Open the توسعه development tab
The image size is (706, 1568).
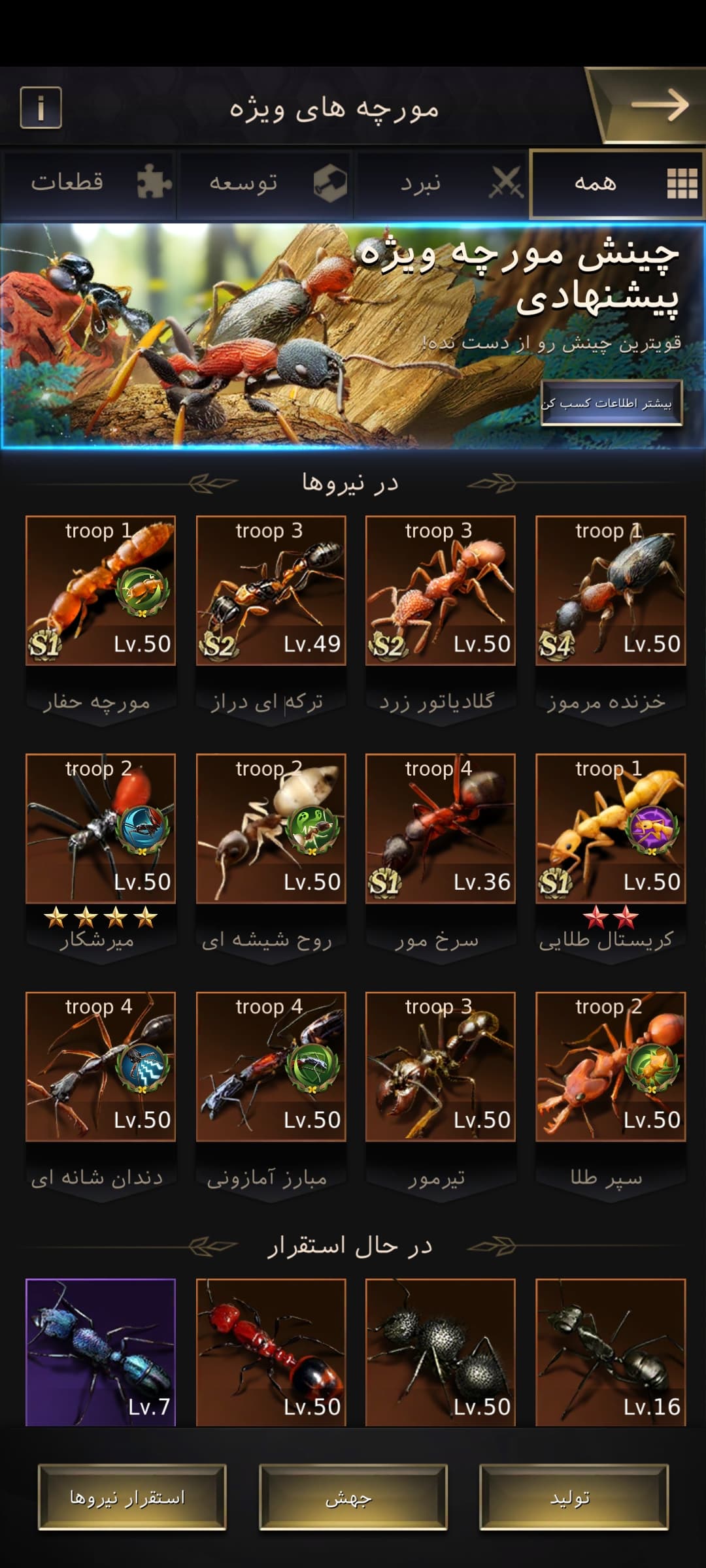[265, 184]
